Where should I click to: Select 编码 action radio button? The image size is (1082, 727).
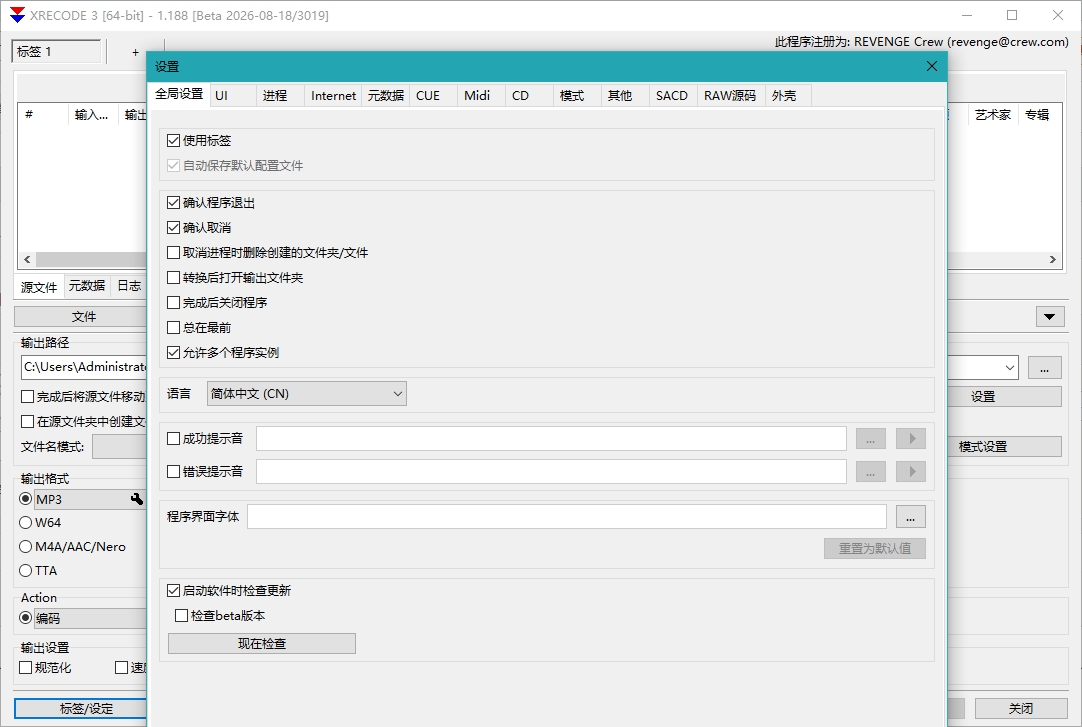pyautogui.click(x=26, y=618)
